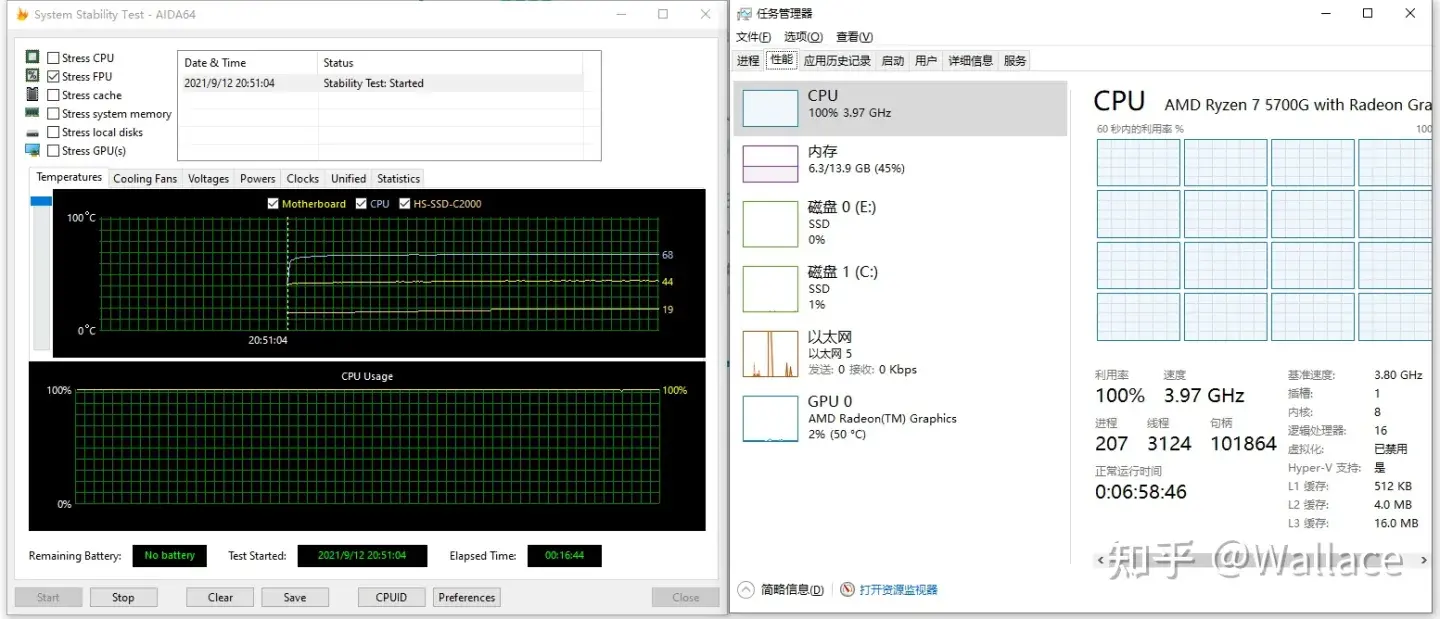This screenshot has height=619, width=1440.
Task: Enable the Stress CPU checkbox
Action: (54, 58)
